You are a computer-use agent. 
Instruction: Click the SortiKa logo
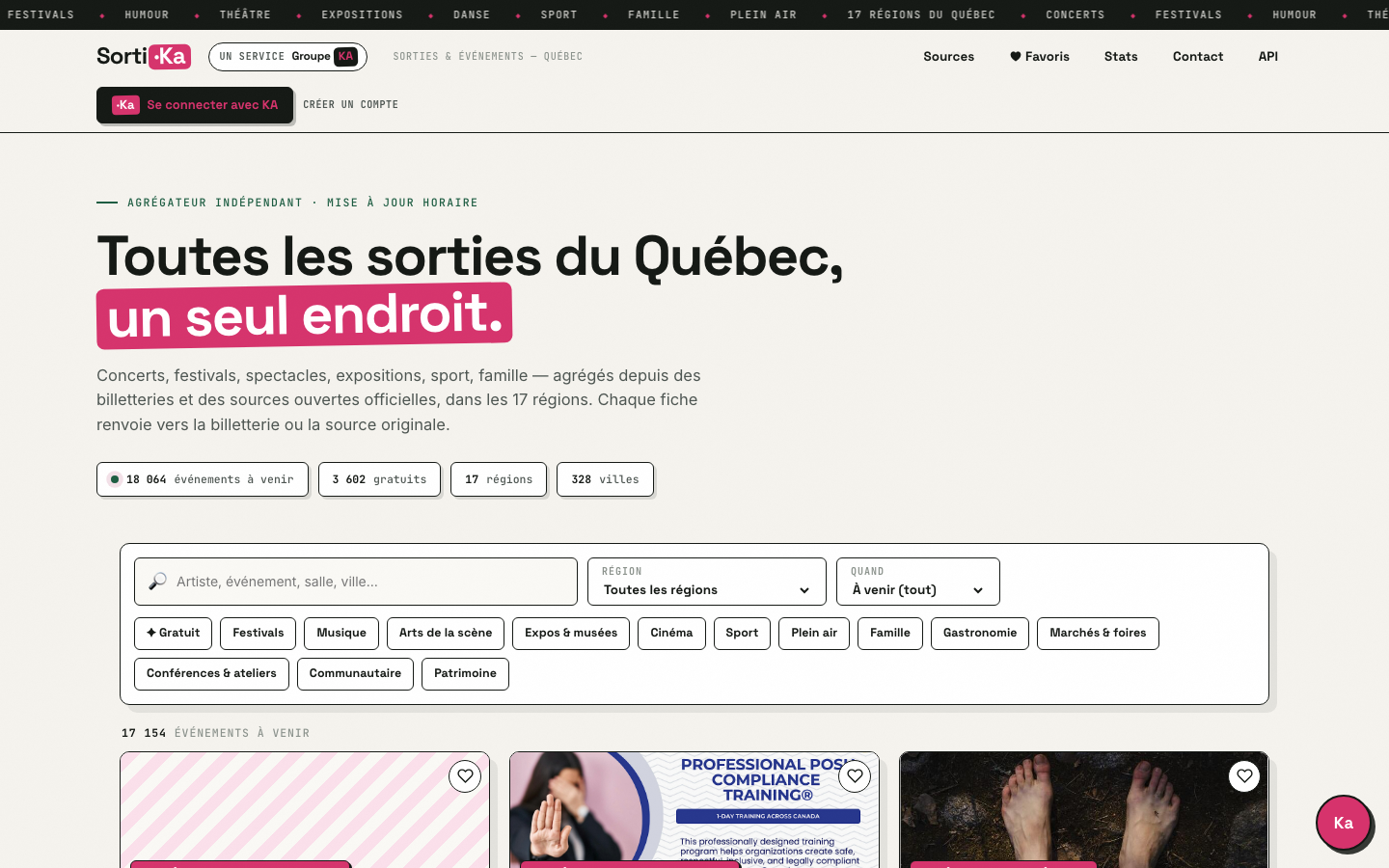(144, 57)
